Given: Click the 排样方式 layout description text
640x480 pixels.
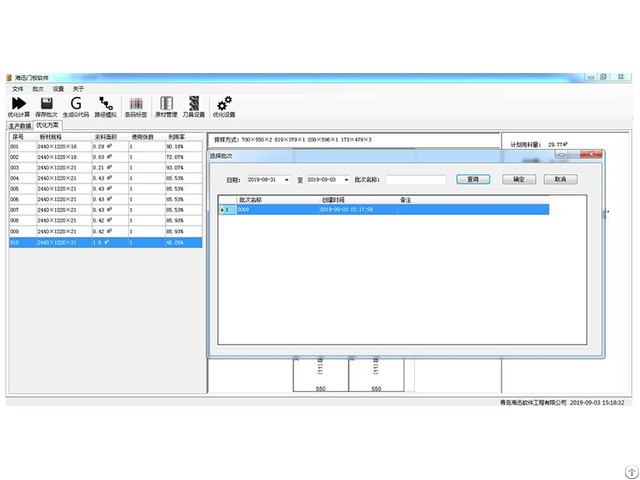Looking at the screenshot, I should coord(293,140).
